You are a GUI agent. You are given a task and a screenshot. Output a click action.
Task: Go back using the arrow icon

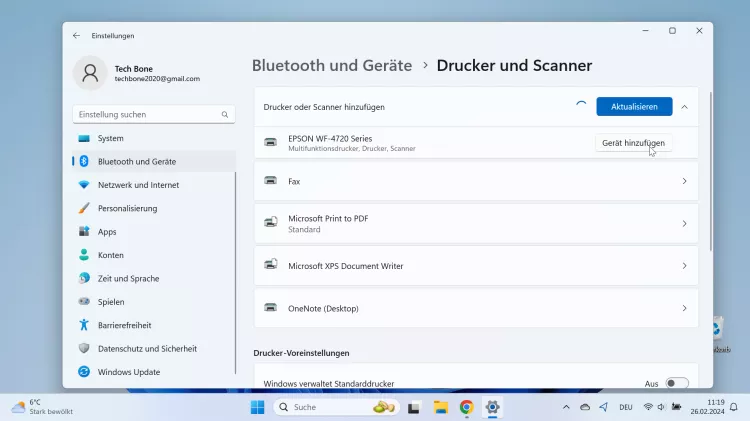click(x=77, y=35)
